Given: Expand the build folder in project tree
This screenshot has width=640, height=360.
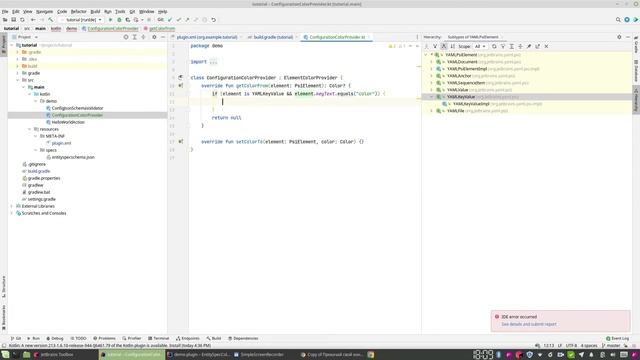Looking at the screenshot, I should pyautogui.click(x=18, y=66).
